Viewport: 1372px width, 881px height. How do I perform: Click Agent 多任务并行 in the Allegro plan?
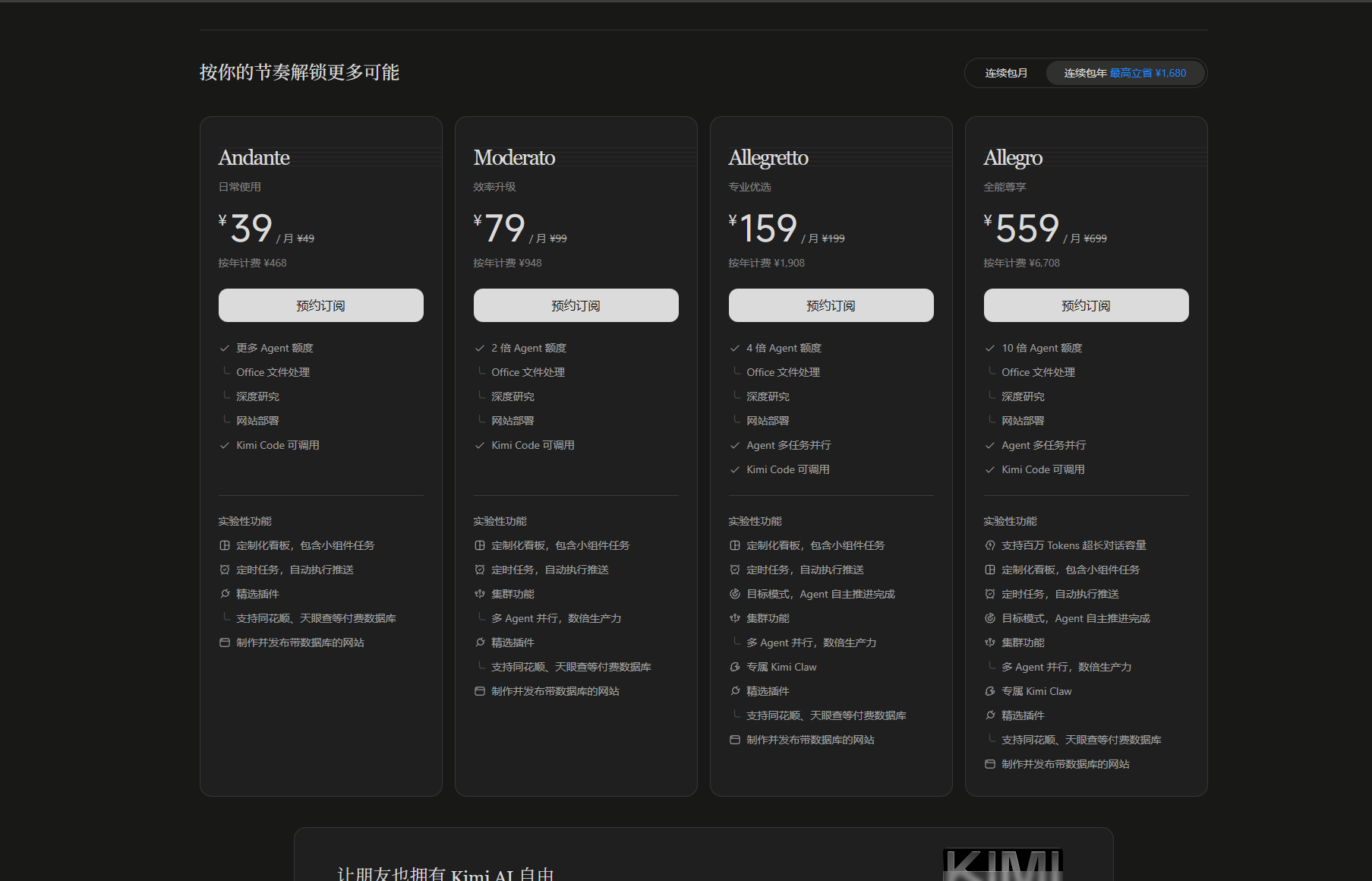point(1044,445)
